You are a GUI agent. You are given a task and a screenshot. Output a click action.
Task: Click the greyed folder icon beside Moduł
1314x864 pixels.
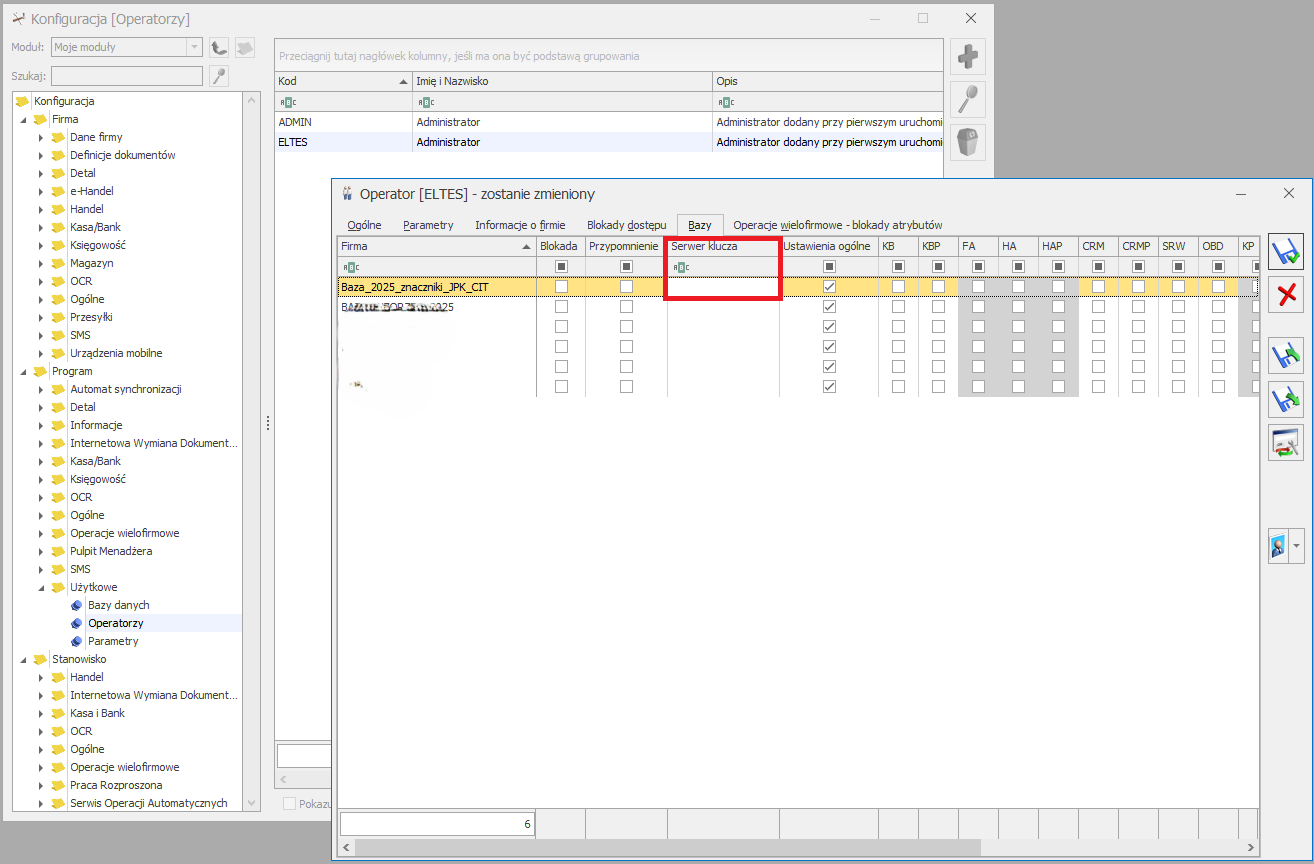(x=245, y=47)
